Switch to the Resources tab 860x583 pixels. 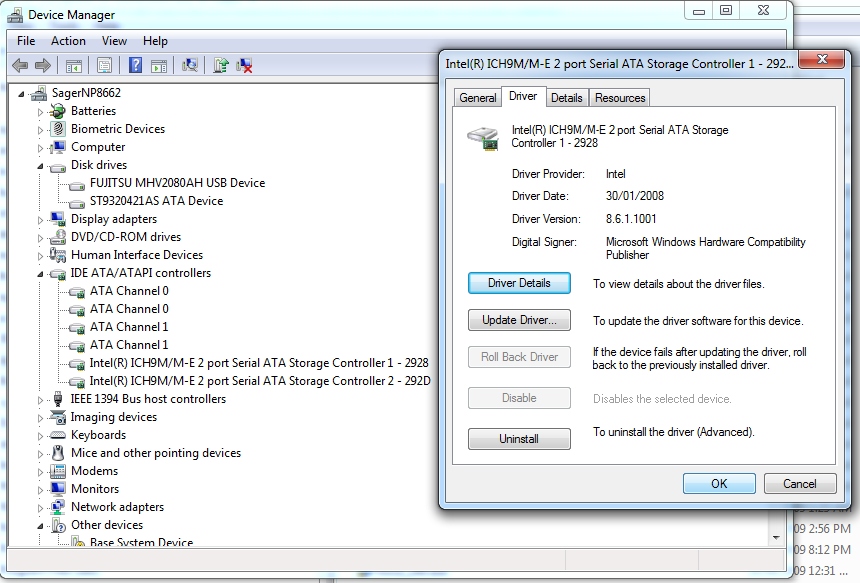(620, 98)
